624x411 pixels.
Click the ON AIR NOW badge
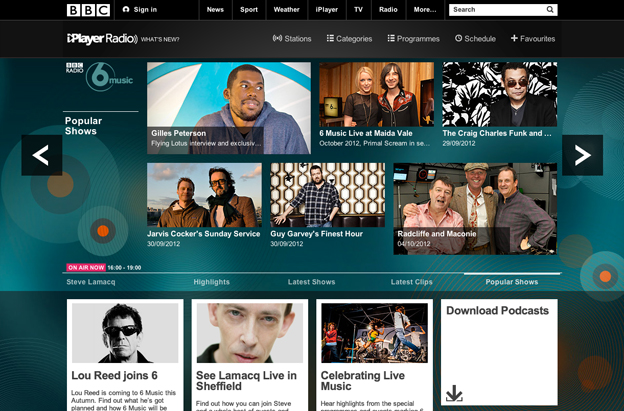click(x=86, y=267)
